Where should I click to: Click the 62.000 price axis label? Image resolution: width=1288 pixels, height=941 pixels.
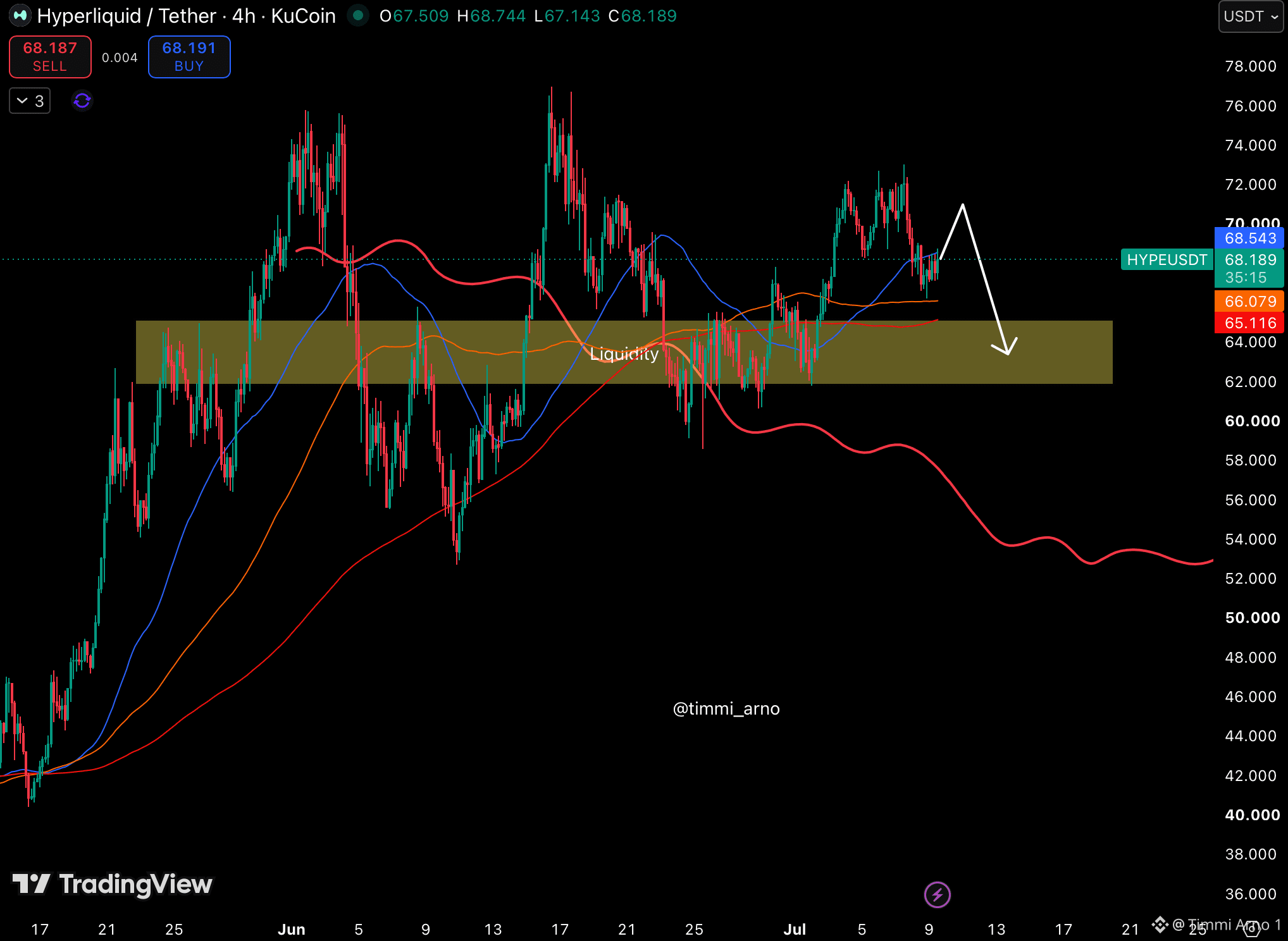pos(1251,381)
